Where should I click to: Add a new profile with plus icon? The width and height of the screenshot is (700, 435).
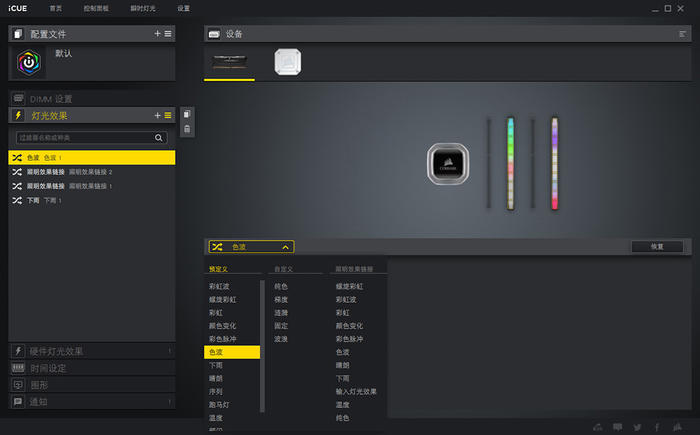[x=157, y=33]
